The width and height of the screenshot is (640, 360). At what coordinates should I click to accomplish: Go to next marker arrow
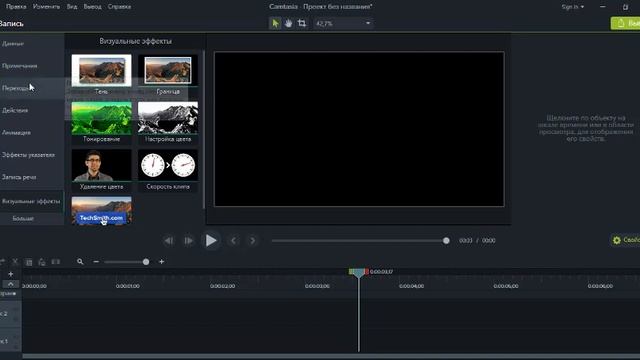coord(253,241)
